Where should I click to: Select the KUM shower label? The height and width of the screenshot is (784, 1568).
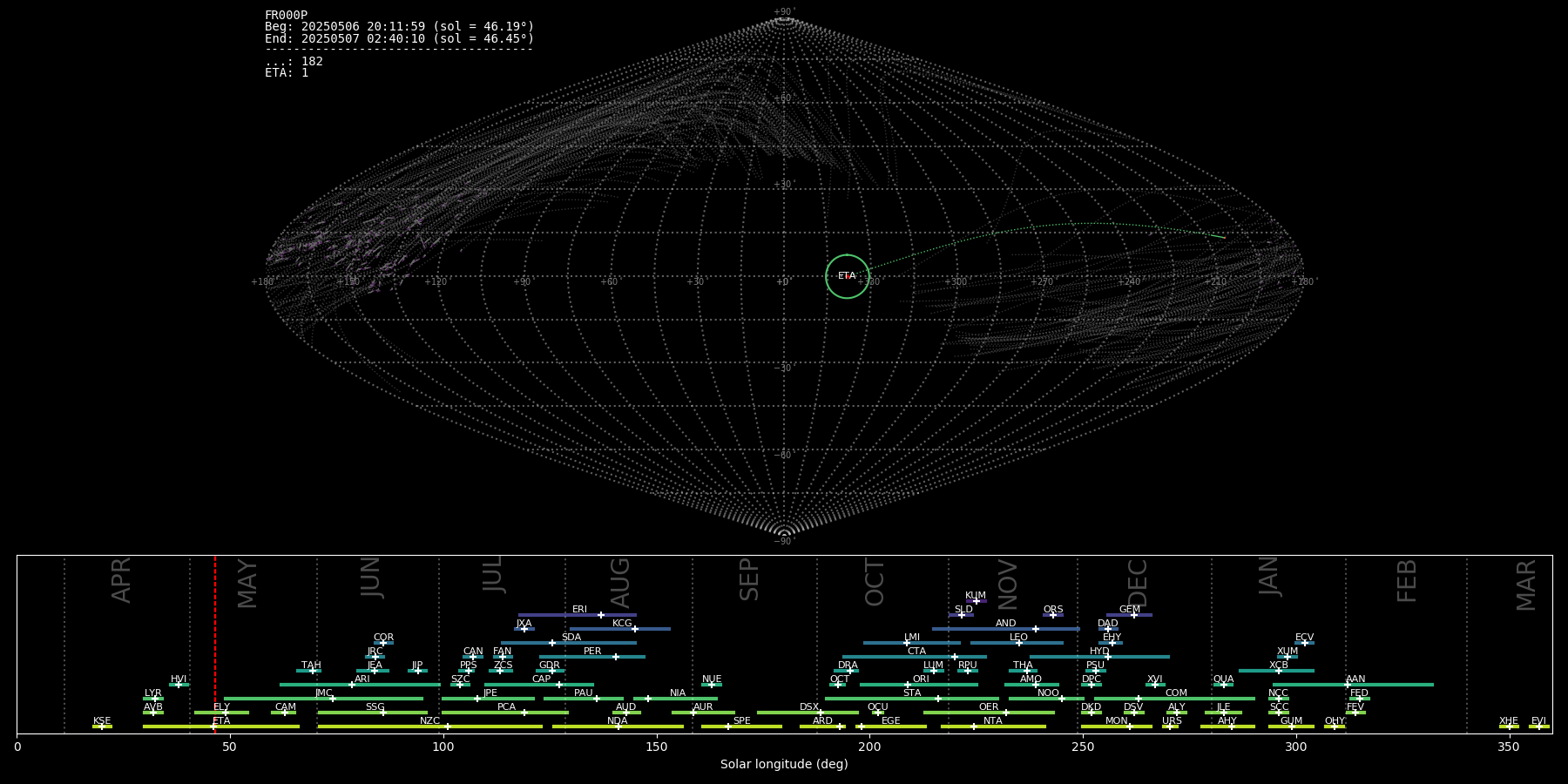tap(976, 596)
